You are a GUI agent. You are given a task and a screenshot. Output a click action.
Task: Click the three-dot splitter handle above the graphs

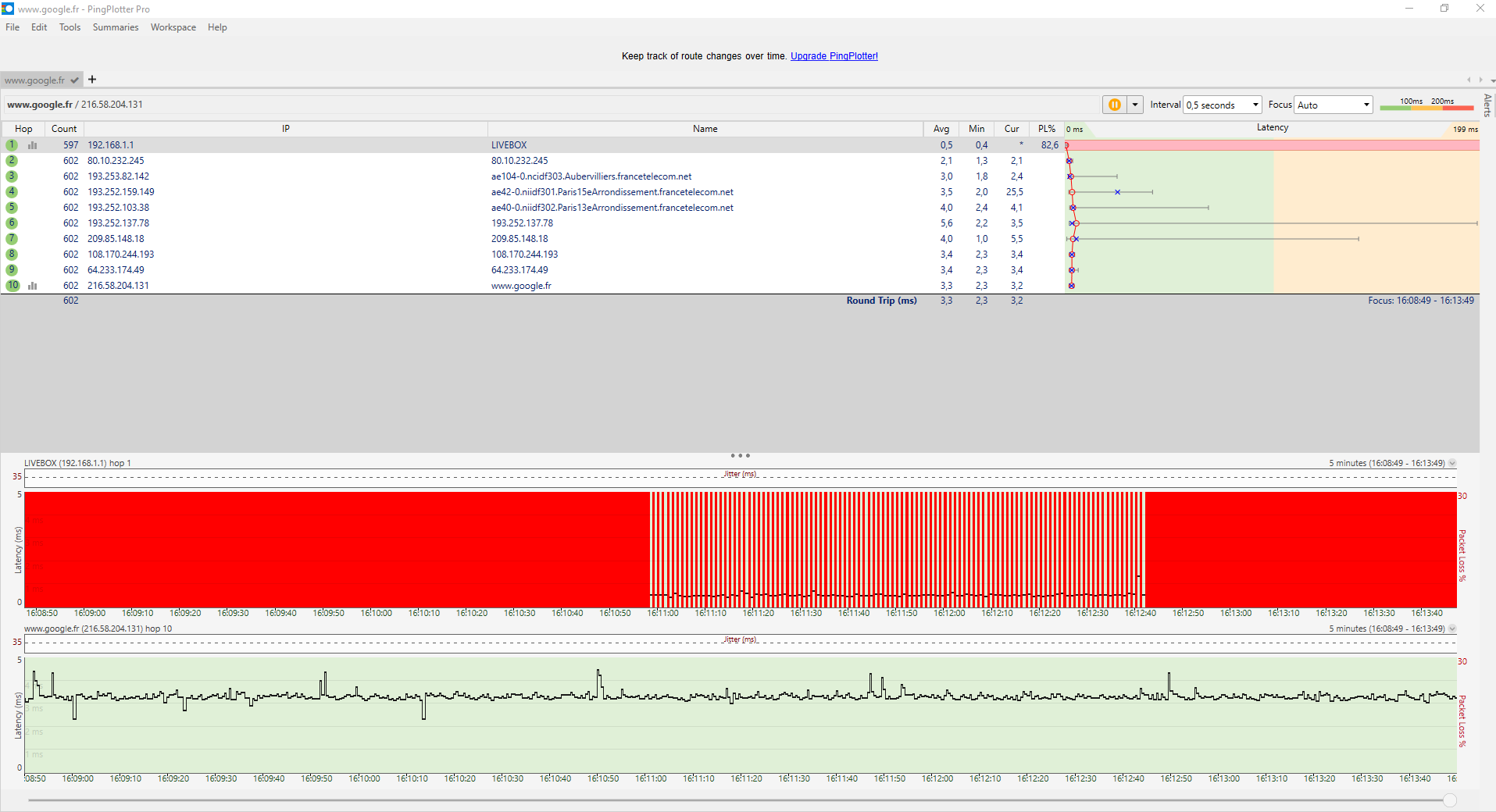tap(740, 455)
